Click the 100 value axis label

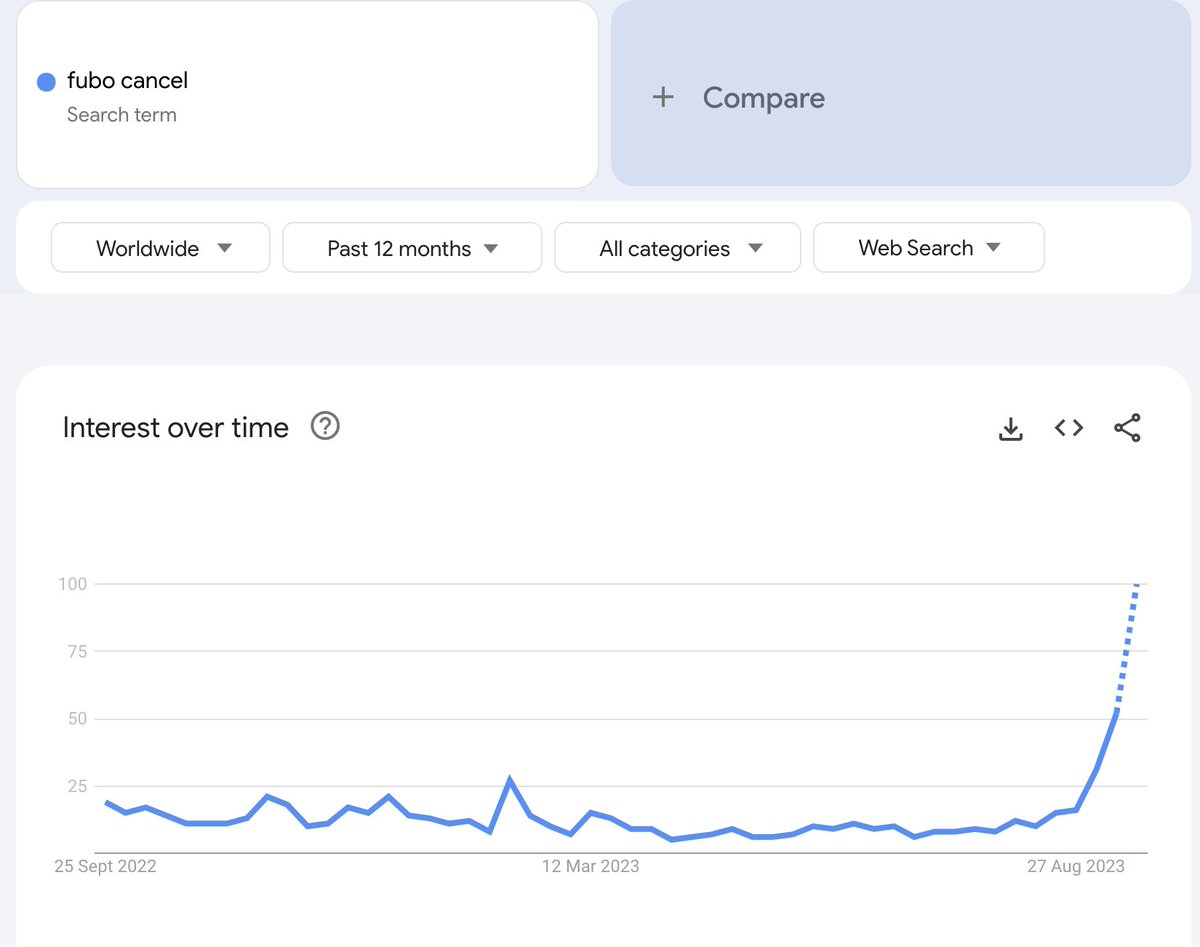(x=74, y=584)
